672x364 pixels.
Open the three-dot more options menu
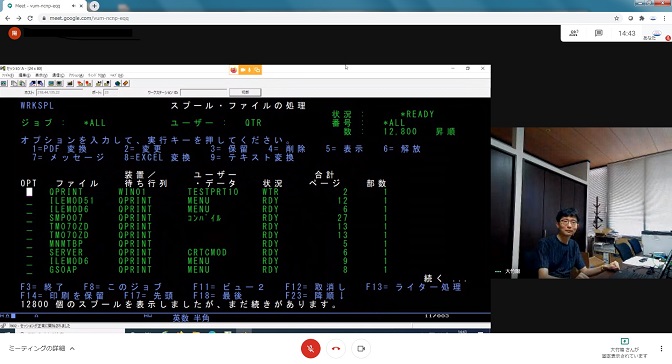coord(661,349)
